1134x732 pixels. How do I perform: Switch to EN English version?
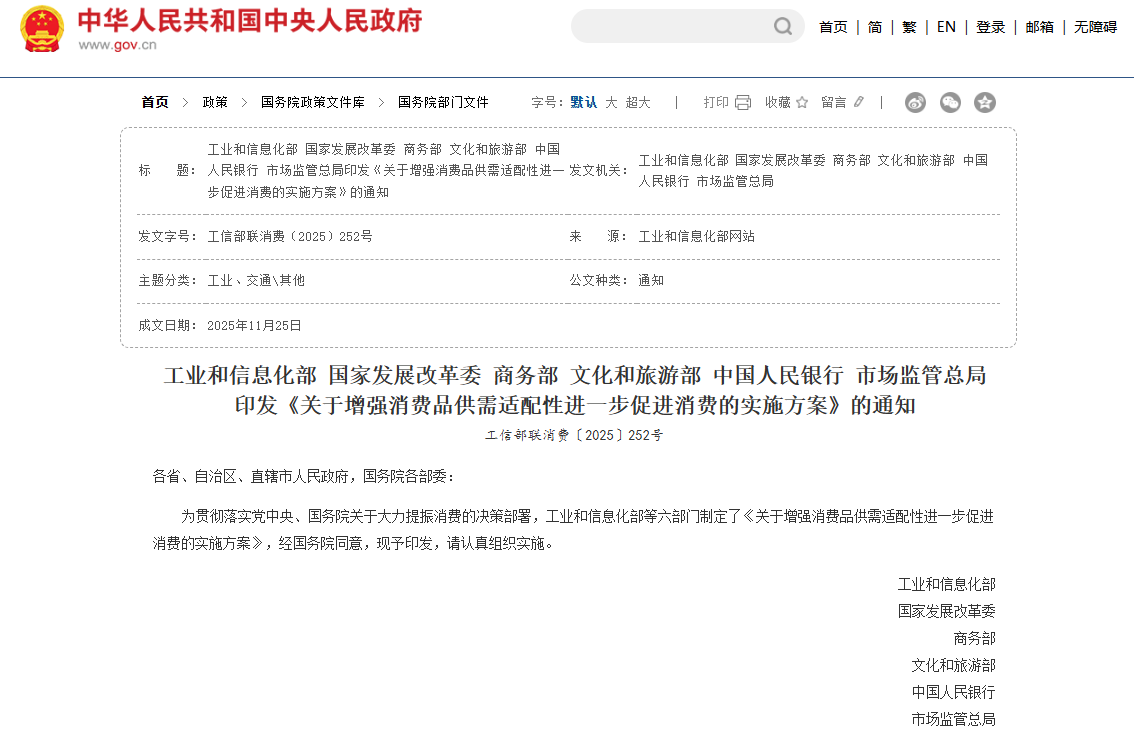(946, 27)
